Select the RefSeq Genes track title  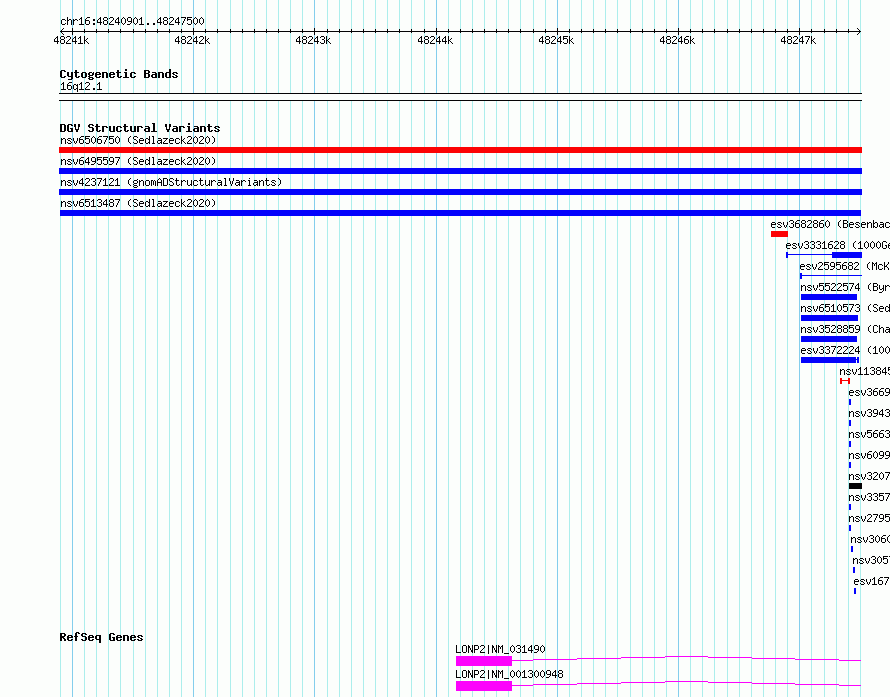tap(101, 637)
